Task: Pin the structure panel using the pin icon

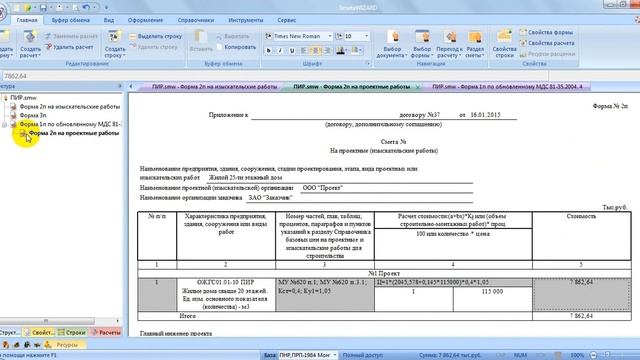Action: [120, 86]
